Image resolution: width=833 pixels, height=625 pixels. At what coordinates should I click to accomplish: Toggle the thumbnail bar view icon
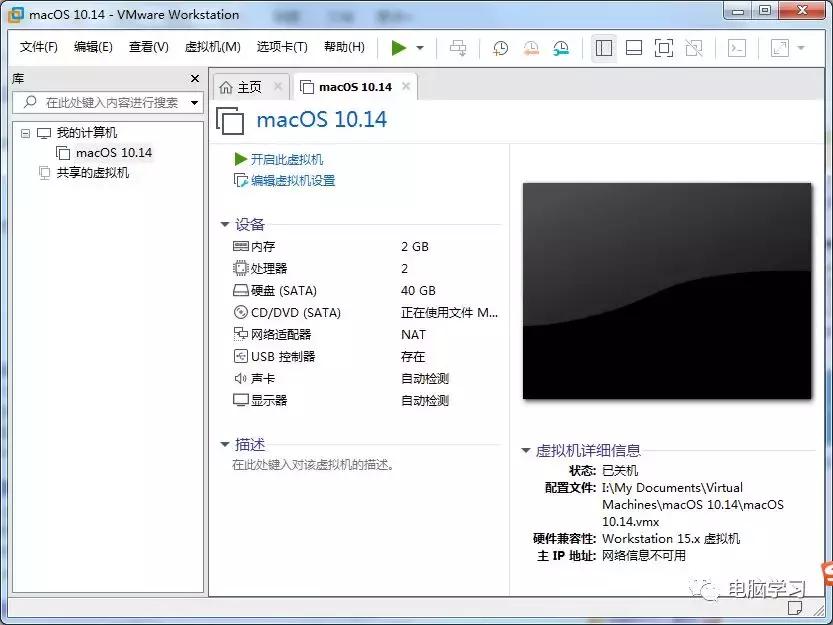point(634,48)
